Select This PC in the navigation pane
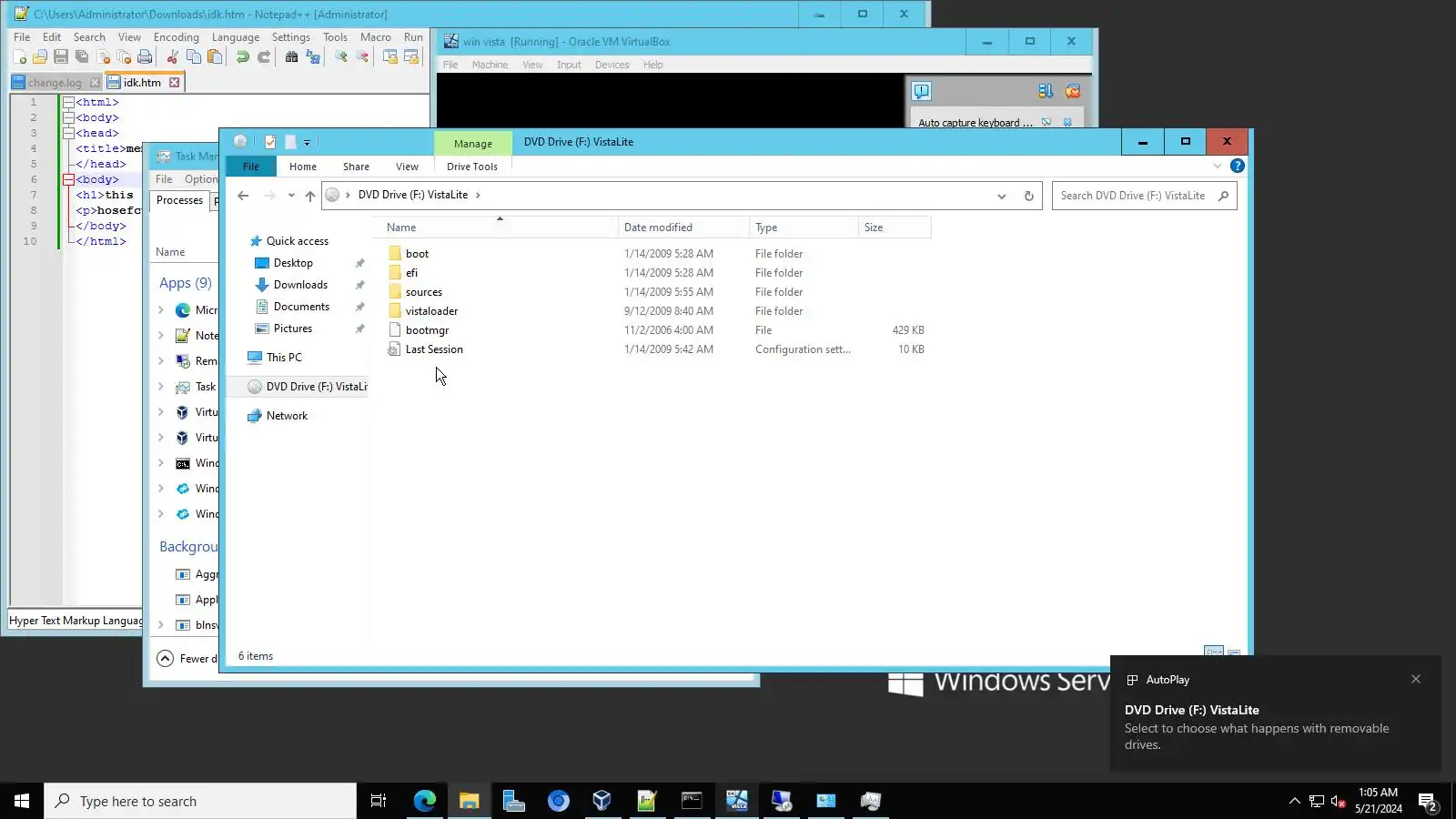 [x=284, y=358]
